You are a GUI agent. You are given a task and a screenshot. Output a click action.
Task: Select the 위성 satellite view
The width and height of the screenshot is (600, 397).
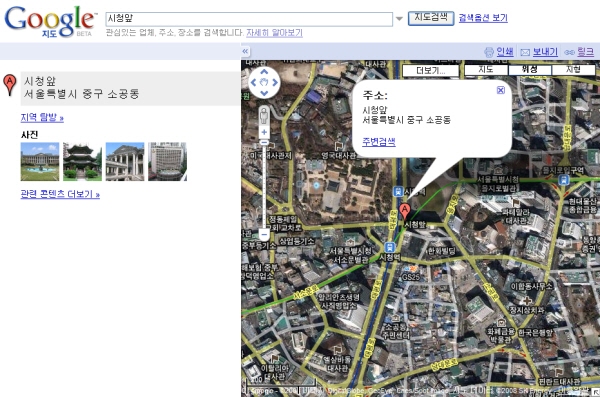click(530, 70)
